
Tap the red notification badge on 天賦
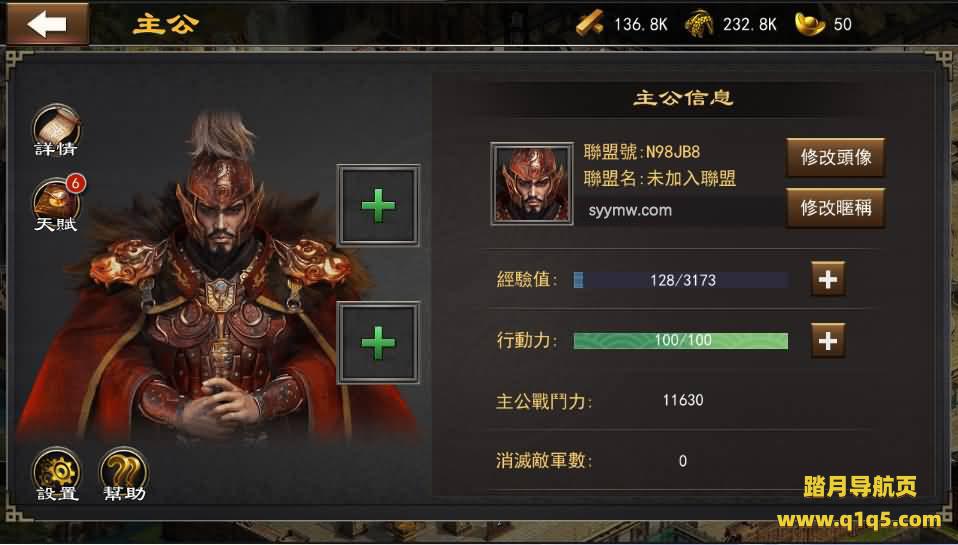pyautogui.click(x=75, y=183)
